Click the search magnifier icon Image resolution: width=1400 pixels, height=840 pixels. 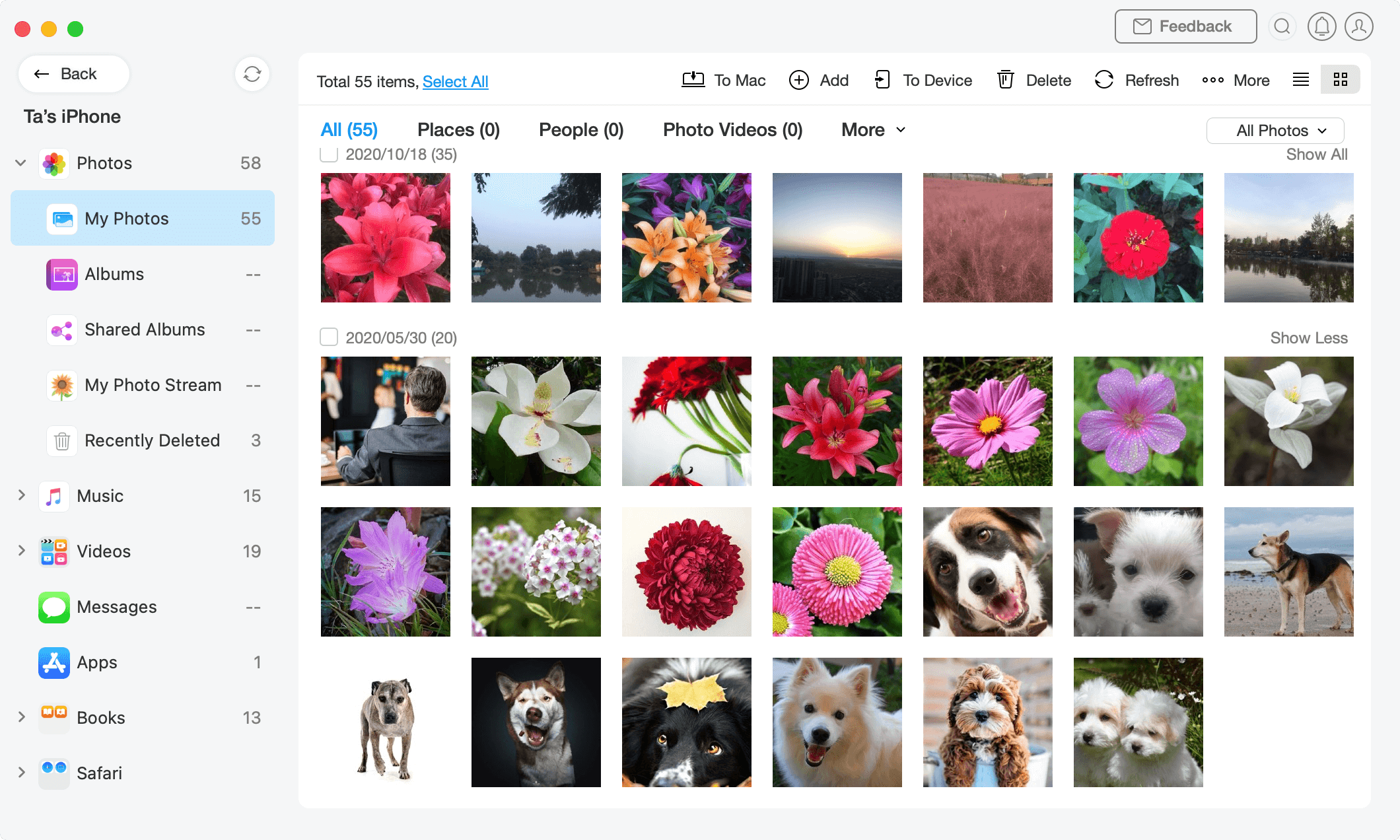1282,26
